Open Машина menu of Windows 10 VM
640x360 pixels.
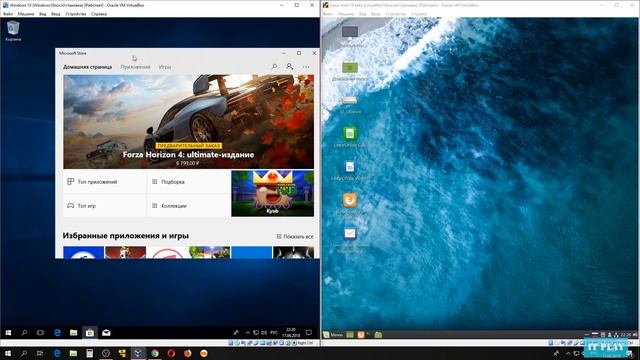(x=26, y=14)
